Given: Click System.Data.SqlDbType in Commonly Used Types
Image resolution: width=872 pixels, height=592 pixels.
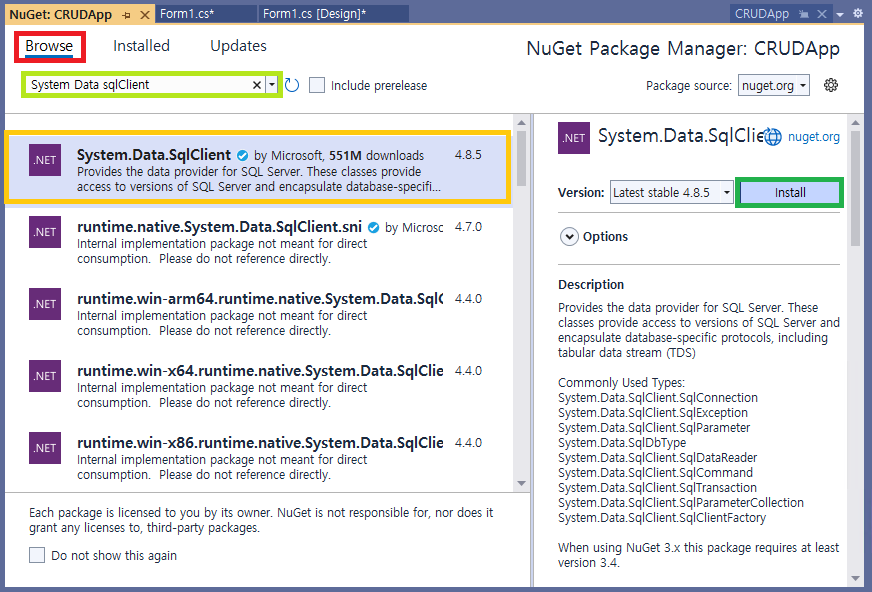Looking at the screenshot, I should (622, 442).
